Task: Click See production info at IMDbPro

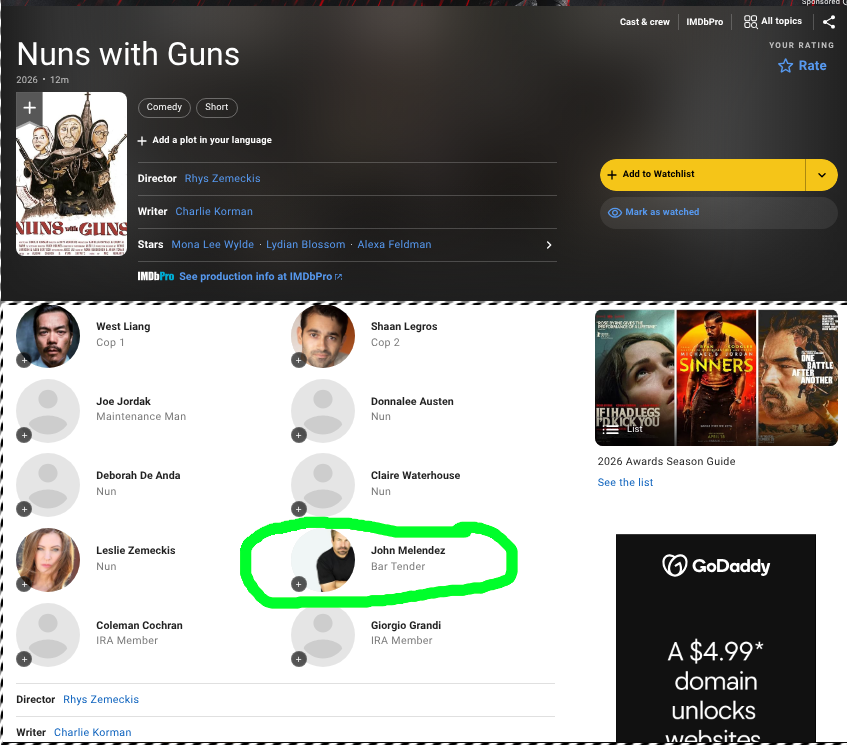Action: tap(261, 277)
